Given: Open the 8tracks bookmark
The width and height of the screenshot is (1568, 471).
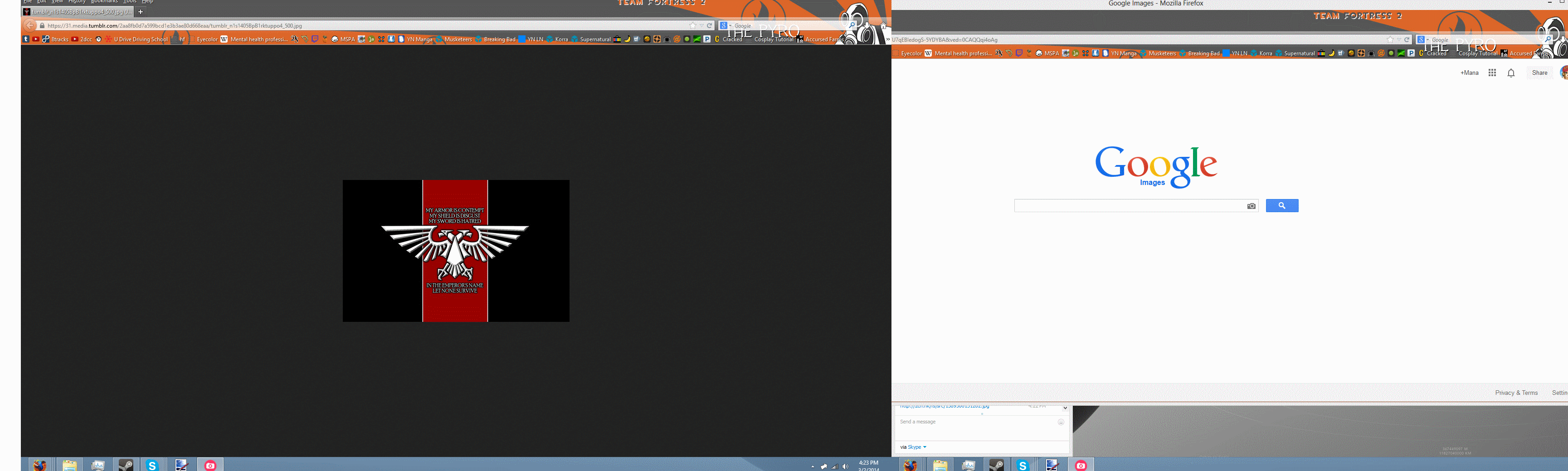Looking at the screenshot, I should [x=55, y=39].
